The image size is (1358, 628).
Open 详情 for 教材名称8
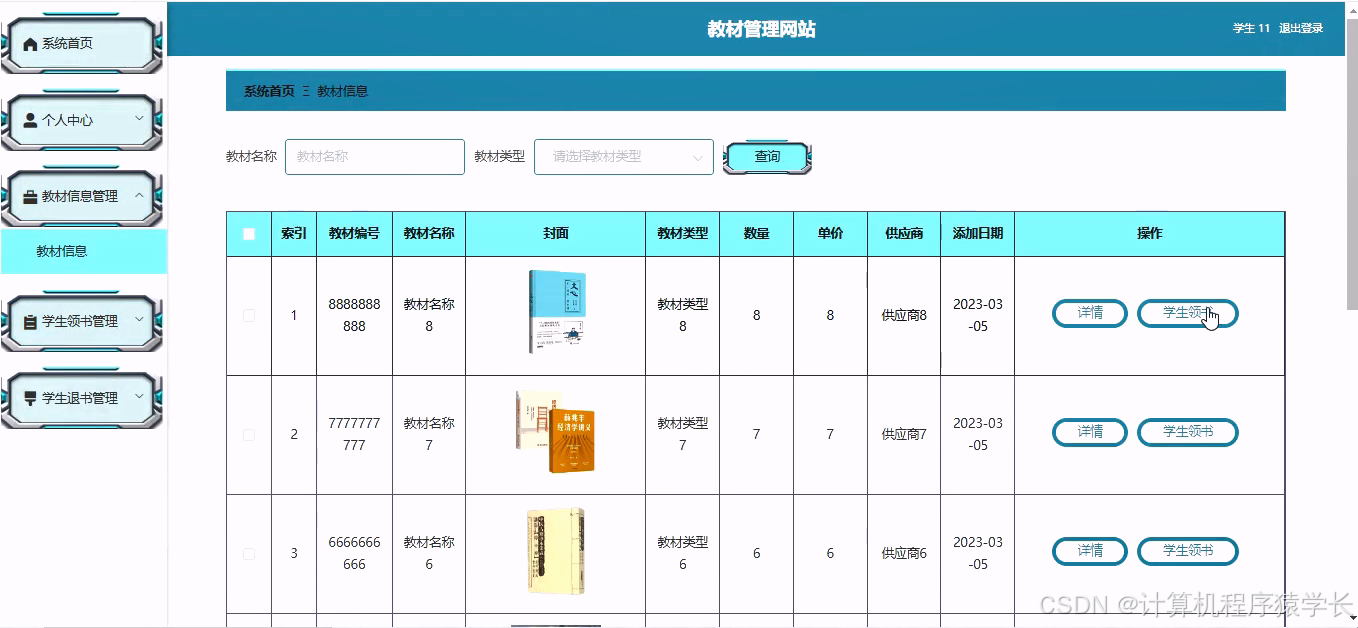[x=1090, y=313]
